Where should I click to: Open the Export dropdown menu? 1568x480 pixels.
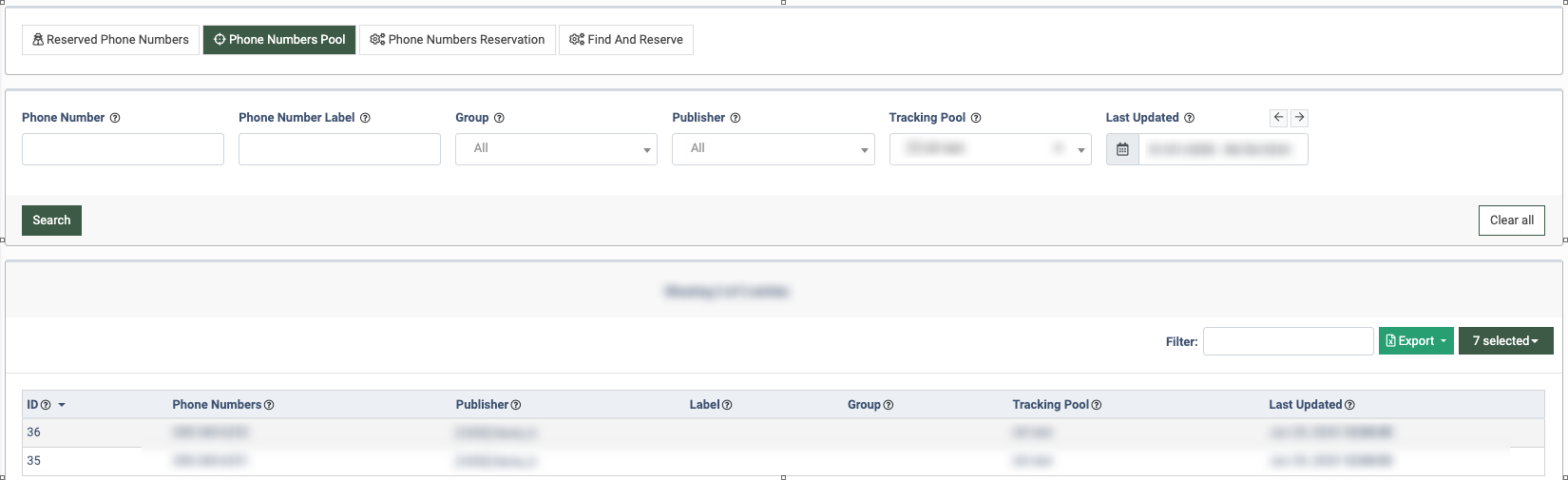pos(1416,341)
